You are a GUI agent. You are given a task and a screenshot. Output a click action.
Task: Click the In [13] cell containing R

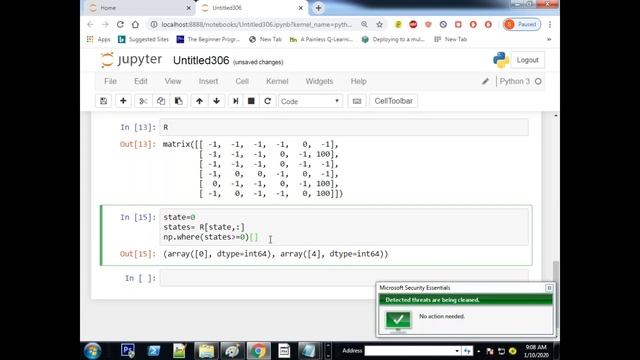pyautogui.click(x=344, y=127)
